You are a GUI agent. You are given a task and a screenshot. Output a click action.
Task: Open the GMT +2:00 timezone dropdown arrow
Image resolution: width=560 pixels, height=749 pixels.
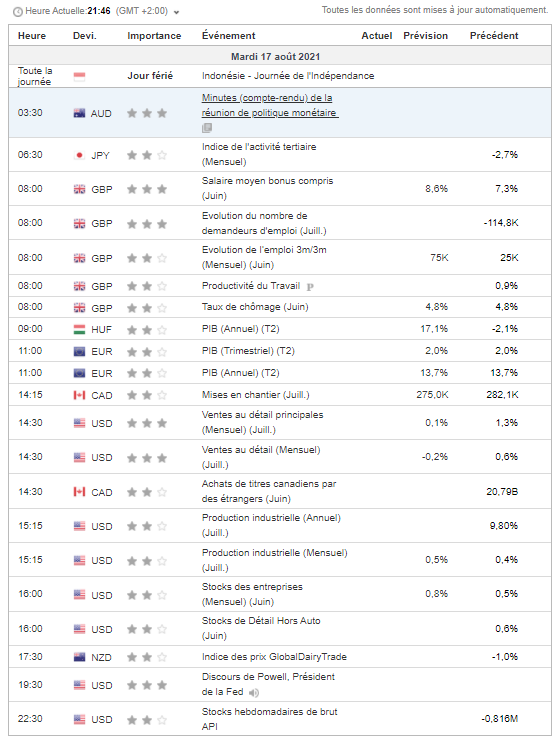click(x=176, y=12)
